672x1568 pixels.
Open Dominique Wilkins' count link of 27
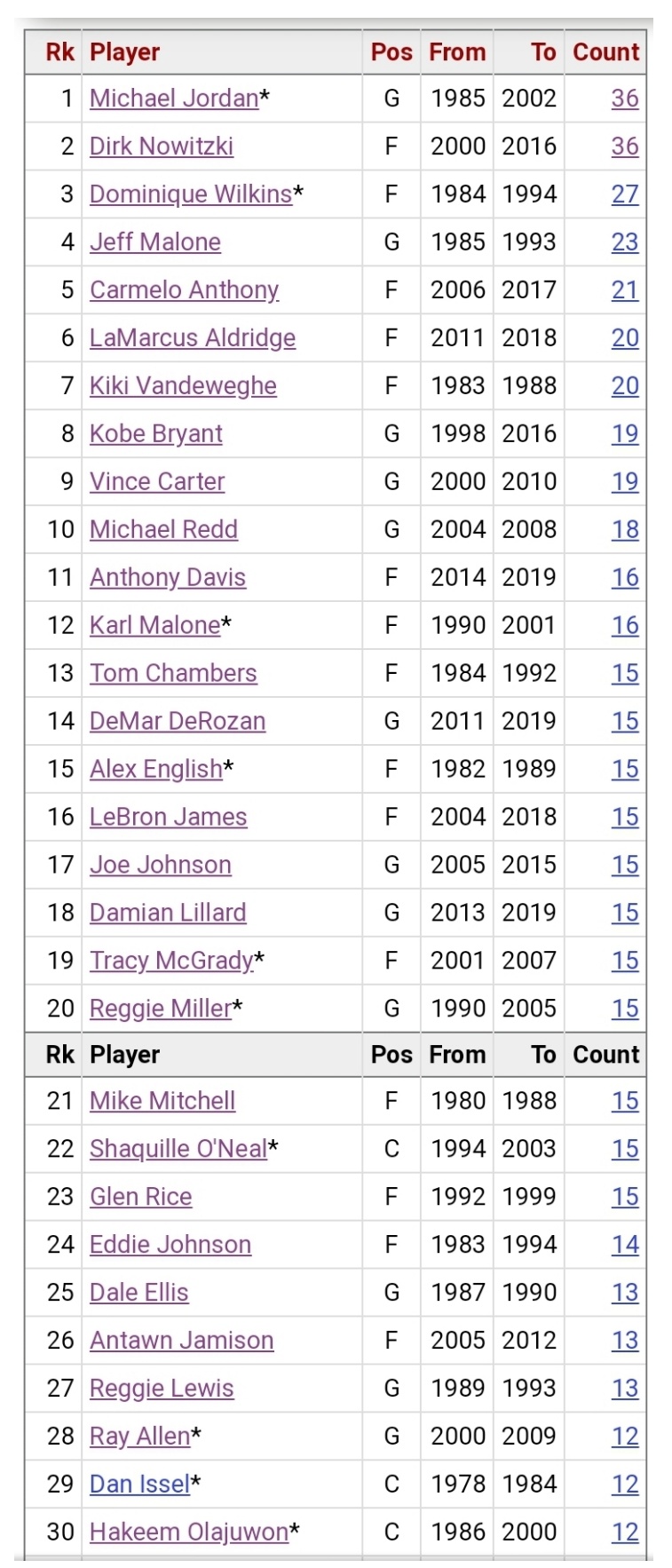(624, 194)
